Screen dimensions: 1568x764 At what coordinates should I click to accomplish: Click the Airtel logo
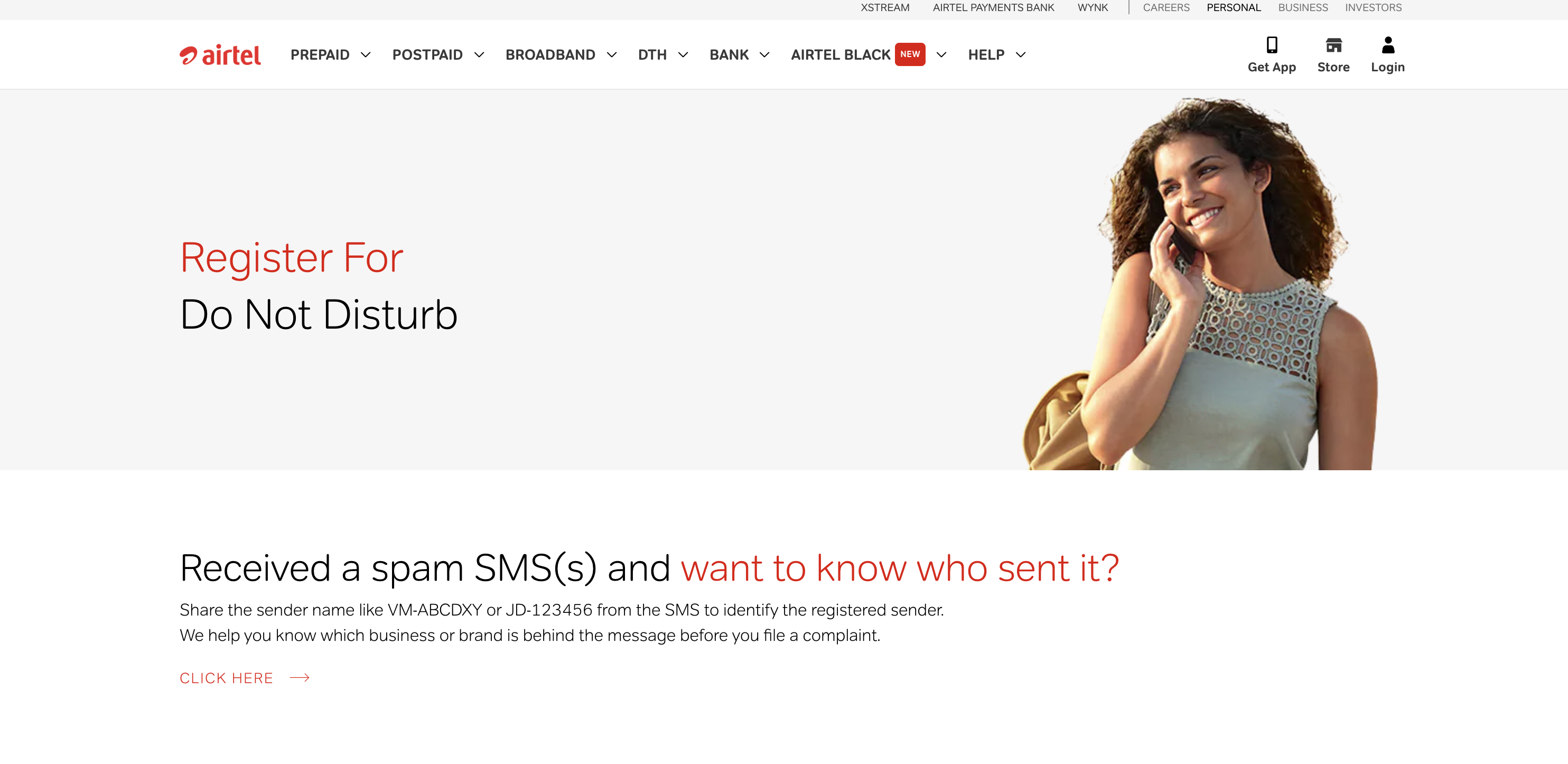coord(220,55)
